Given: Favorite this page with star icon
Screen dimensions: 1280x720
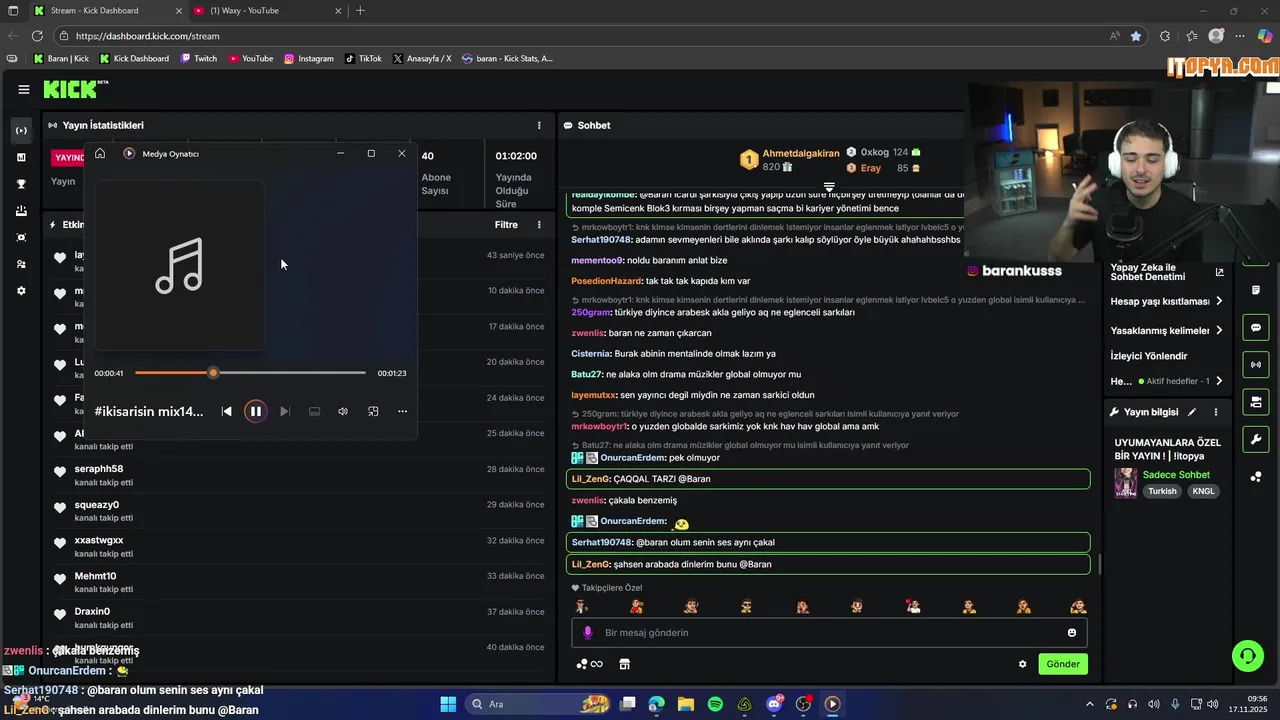Looking at the screenshot, I should pyautogui.click(x=1136, y=36).
